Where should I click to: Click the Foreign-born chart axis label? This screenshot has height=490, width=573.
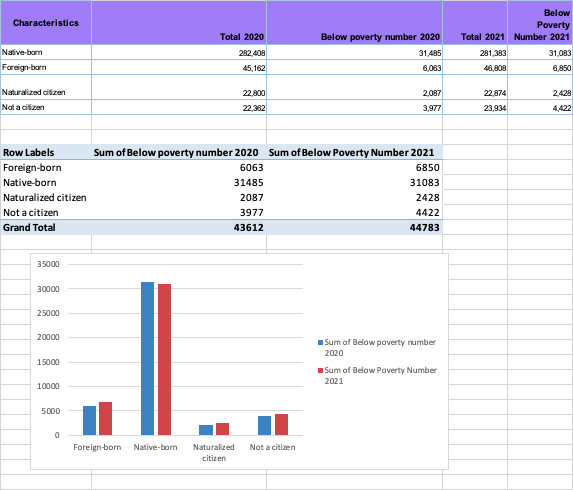click(97, 447)
